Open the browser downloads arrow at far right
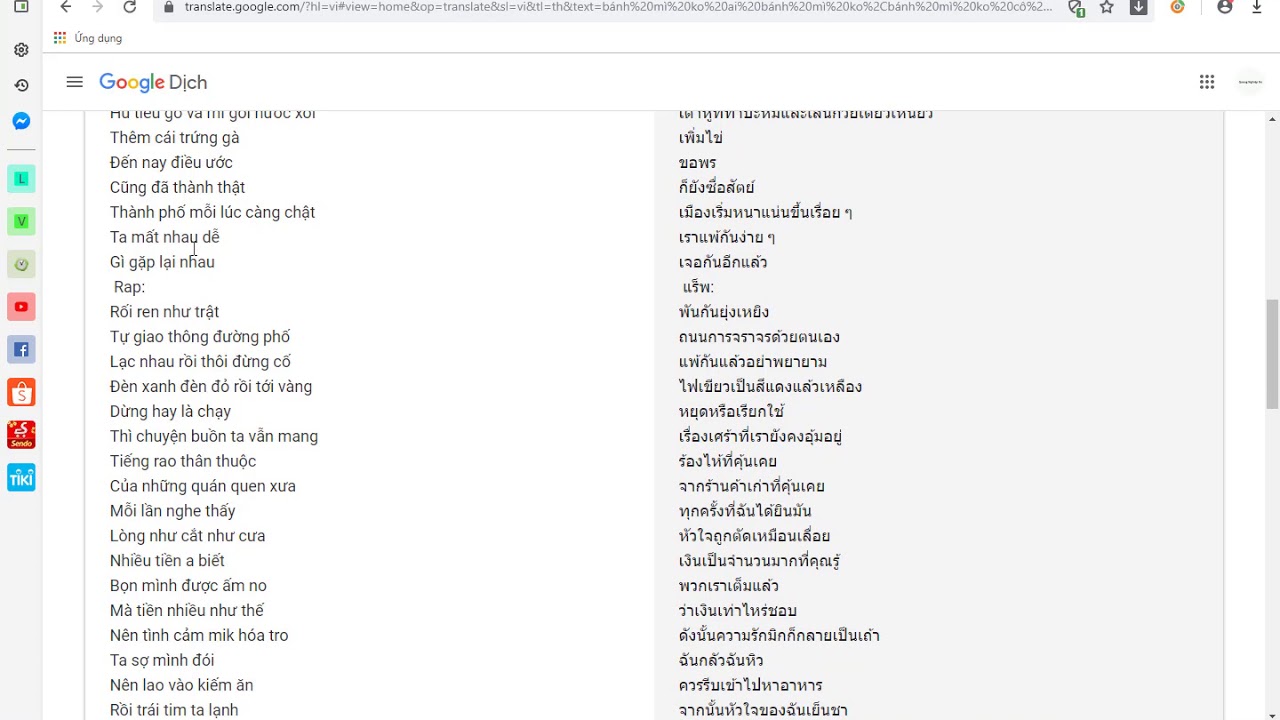 click(x=1257, y=7)
